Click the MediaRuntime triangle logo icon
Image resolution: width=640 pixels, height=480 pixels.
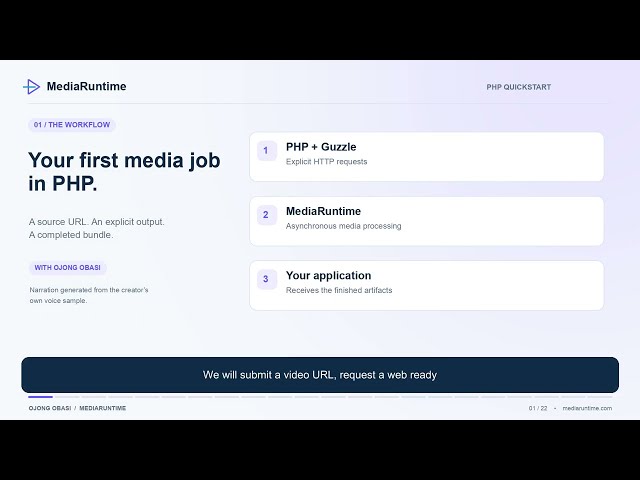[x=31, y=87]
